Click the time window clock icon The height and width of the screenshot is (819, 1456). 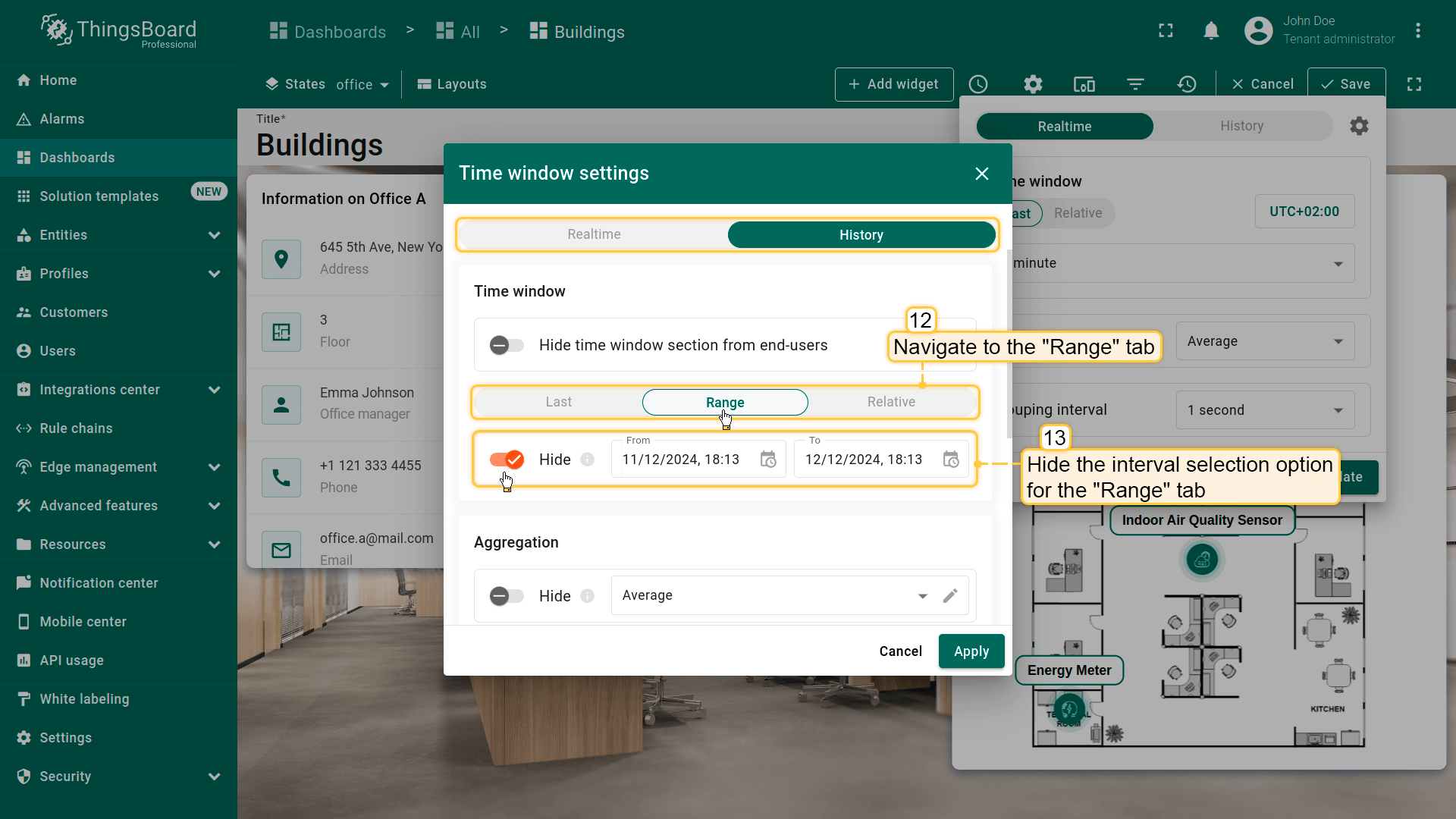tap(978, 84)
